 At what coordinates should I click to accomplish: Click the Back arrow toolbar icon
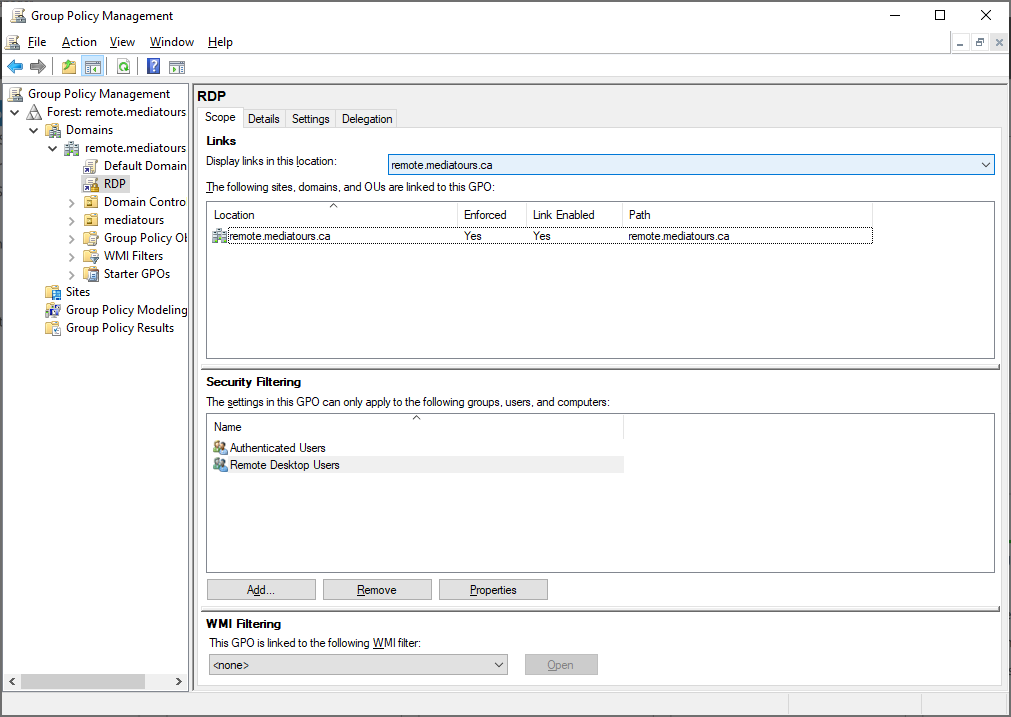(15, 66)
